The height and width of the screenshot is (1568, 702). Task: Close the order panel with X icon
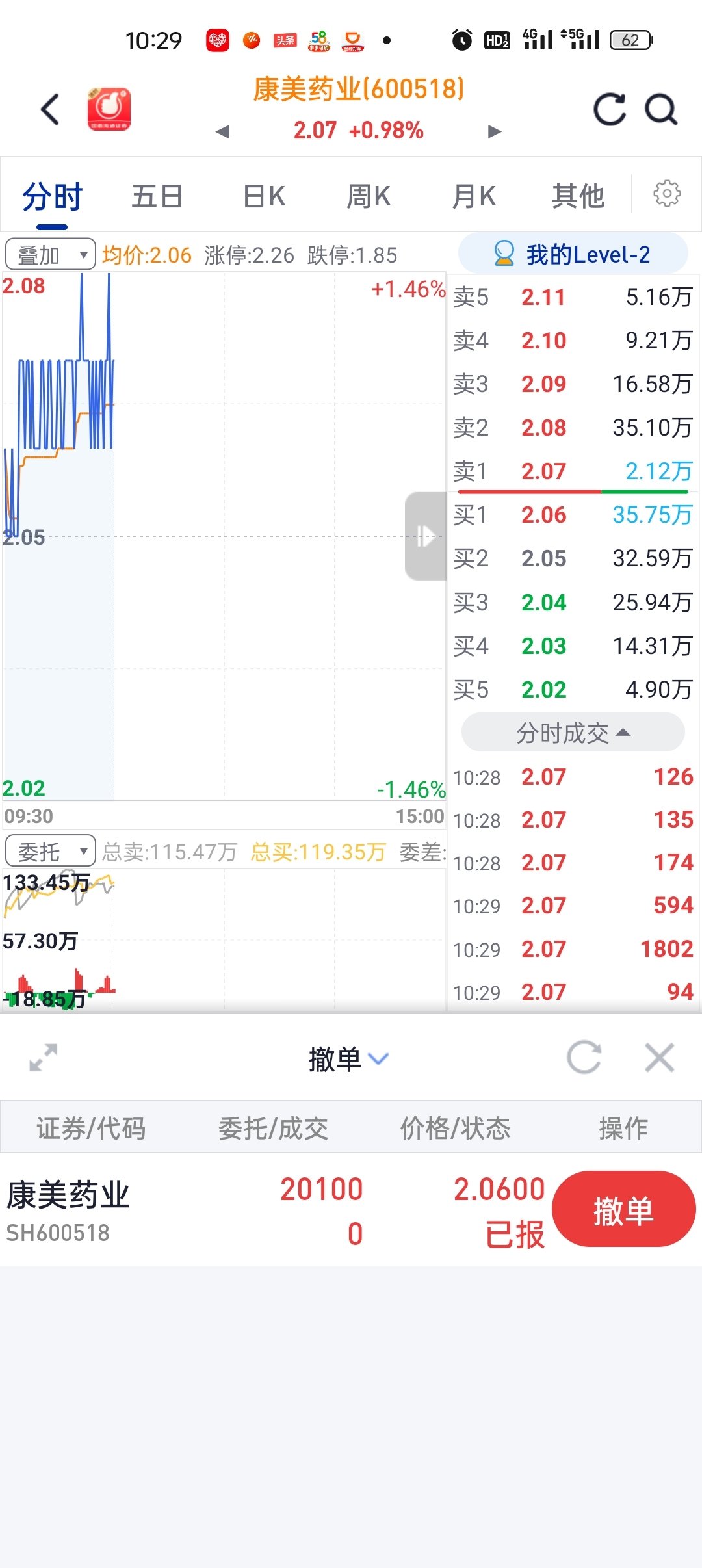point(660,1058)
